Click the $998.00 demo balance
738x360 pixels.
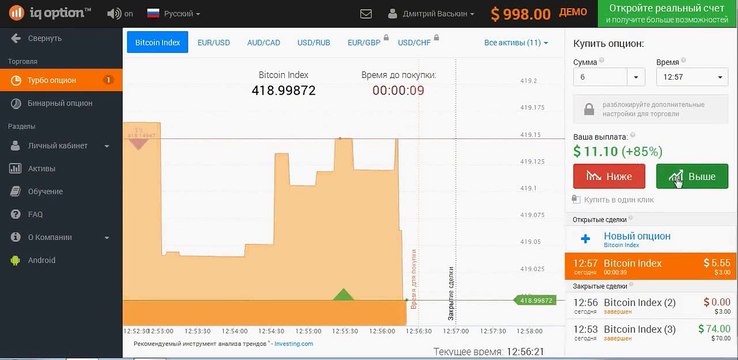pyautogui.click(x=521, y=14)
